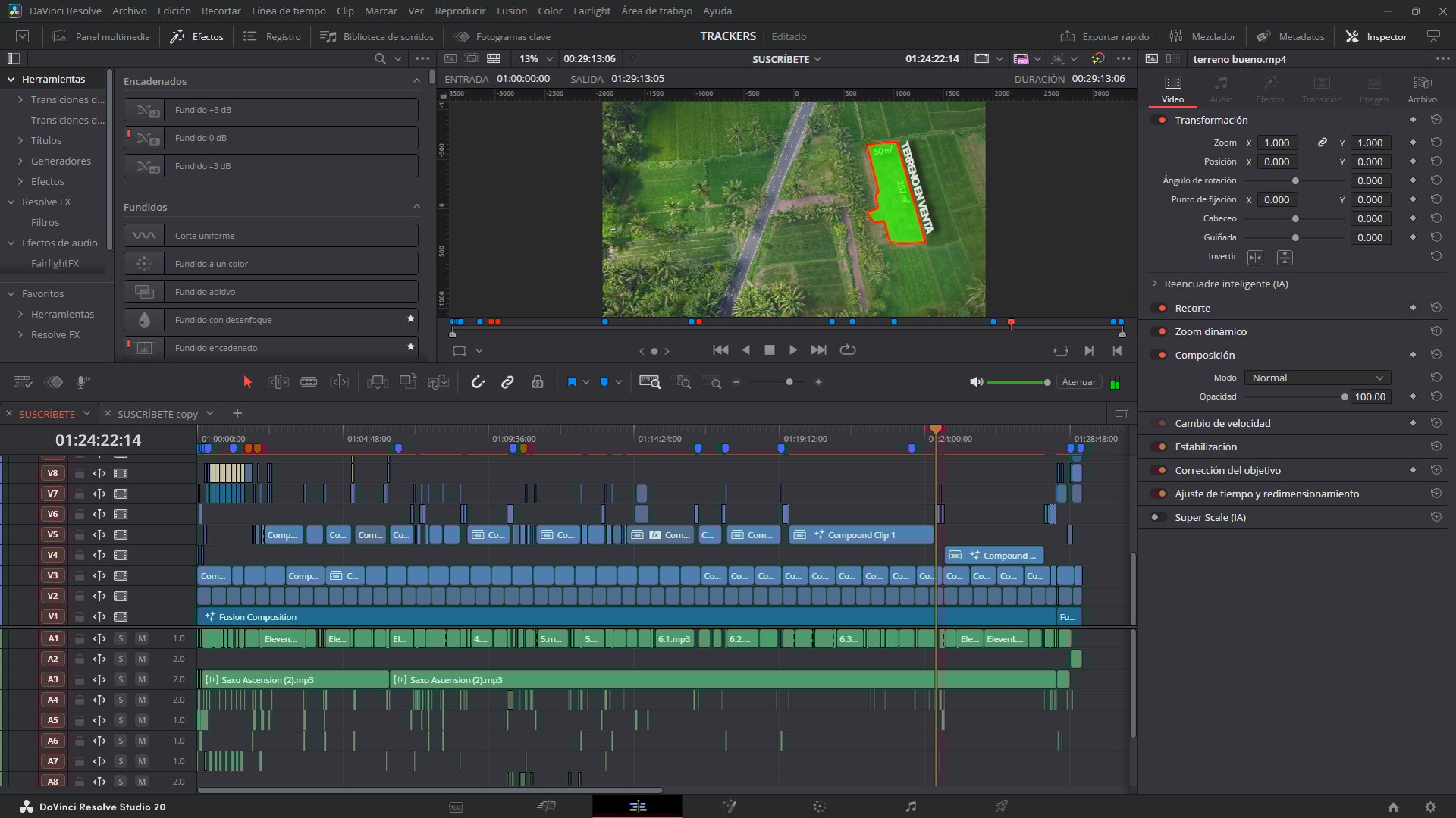
Task: Mute audio track A1
Action: click(142, 638)
